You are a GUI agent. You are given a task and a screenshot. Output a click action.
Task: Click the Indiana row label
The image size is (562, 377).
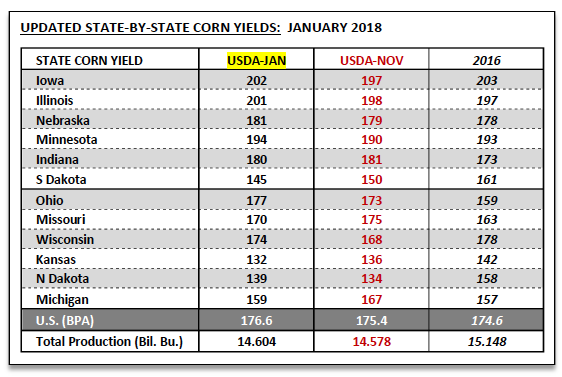coord(57,159)
